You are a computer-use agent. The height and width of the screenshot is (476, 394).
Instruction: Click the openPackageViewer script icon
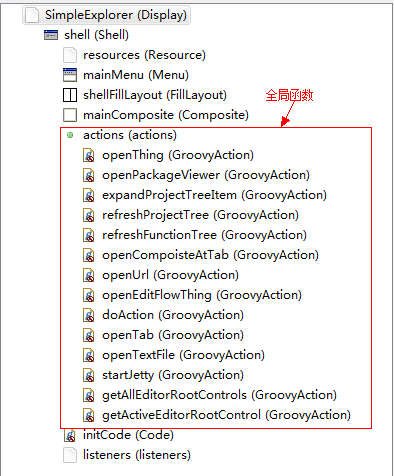(89, 175)
